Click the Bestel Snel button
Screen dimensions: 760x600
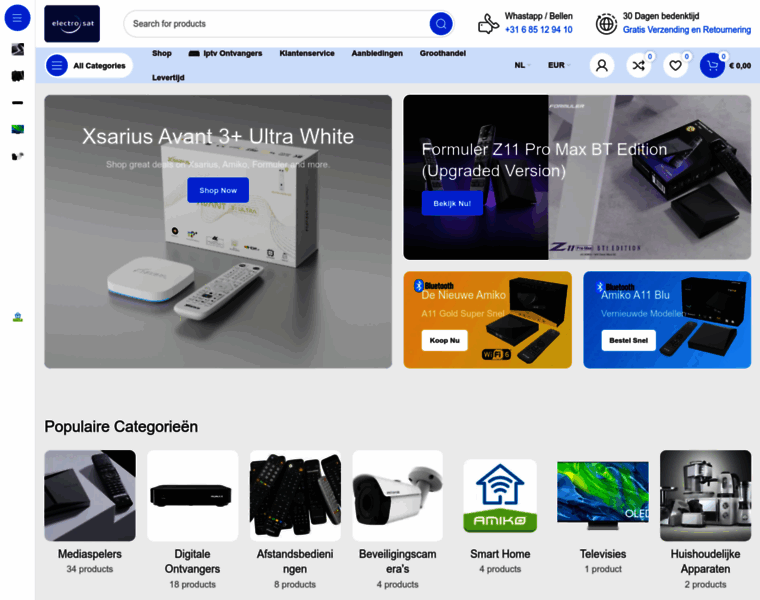(628, 340)
